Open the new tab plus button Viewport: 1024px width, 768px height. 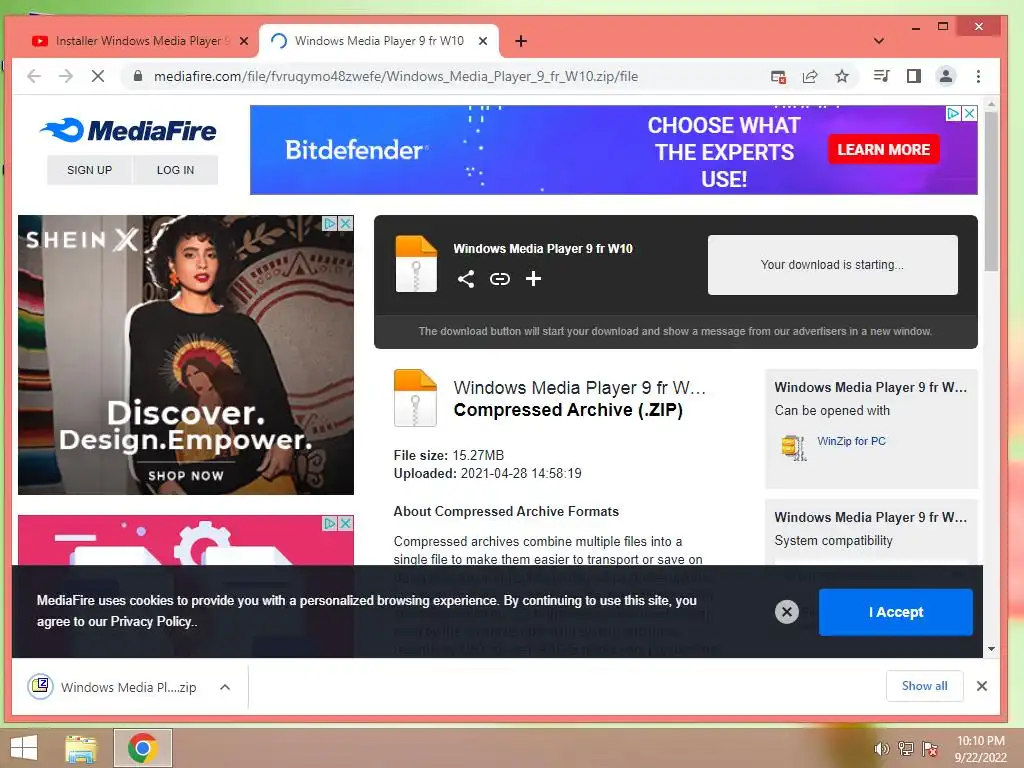(x=520, y=41)
